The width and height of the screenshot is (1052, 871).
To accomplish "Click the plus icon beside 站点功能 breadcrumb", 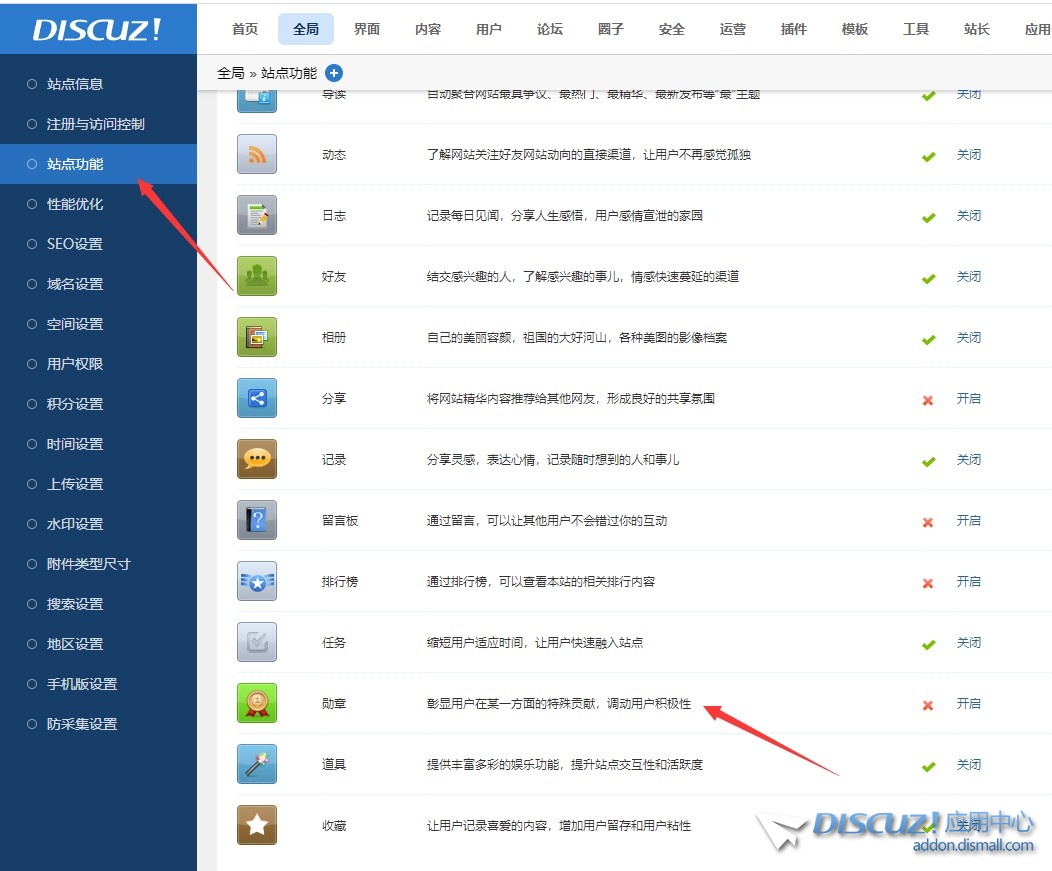I will point(334,73).
